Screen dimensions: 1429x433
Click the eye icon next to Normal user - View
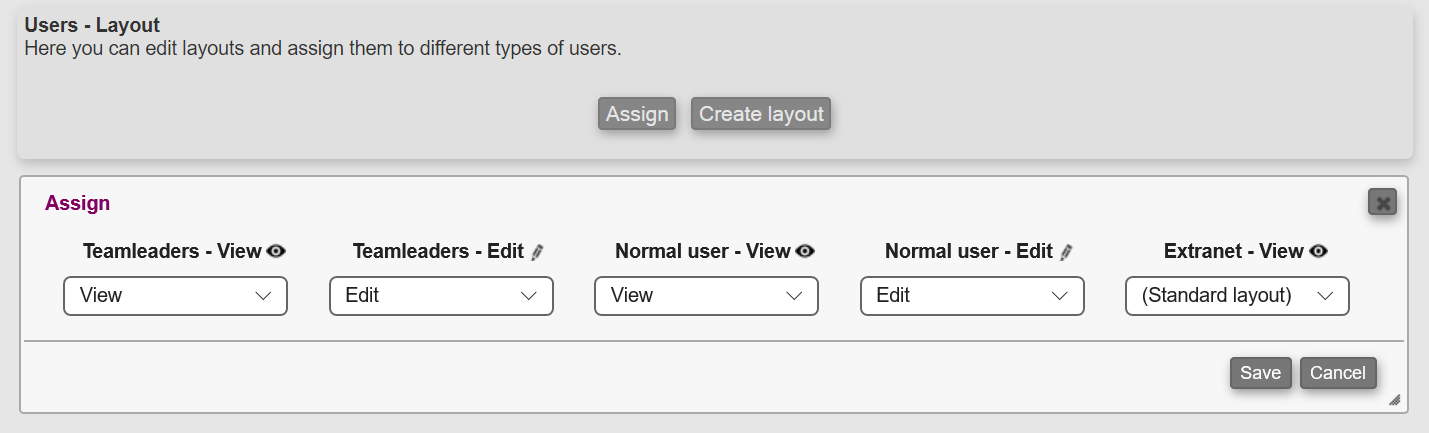[805, 252]
